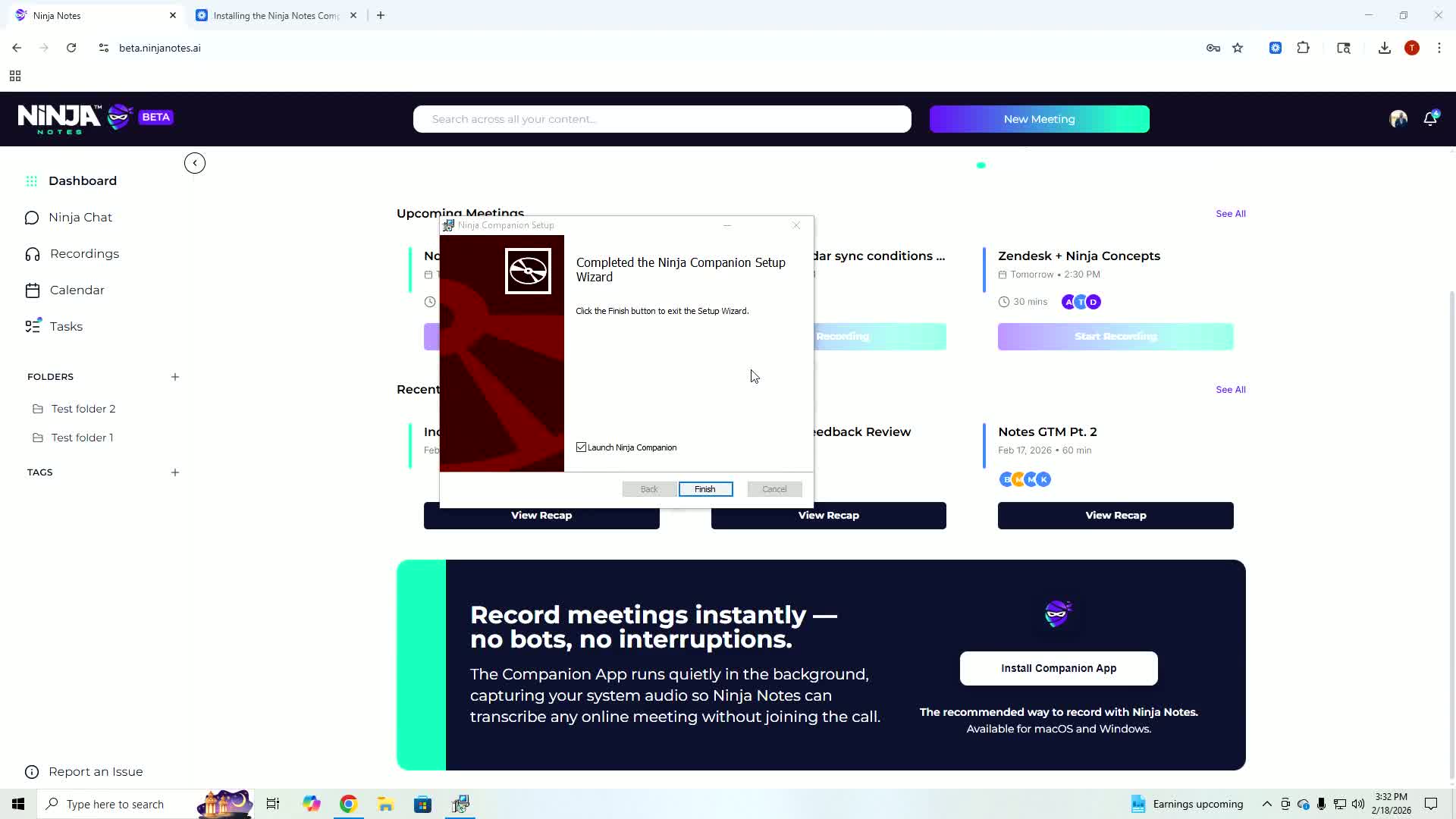
Task: Click the Ninja Notes logo
Action: (x=75, y=118)
